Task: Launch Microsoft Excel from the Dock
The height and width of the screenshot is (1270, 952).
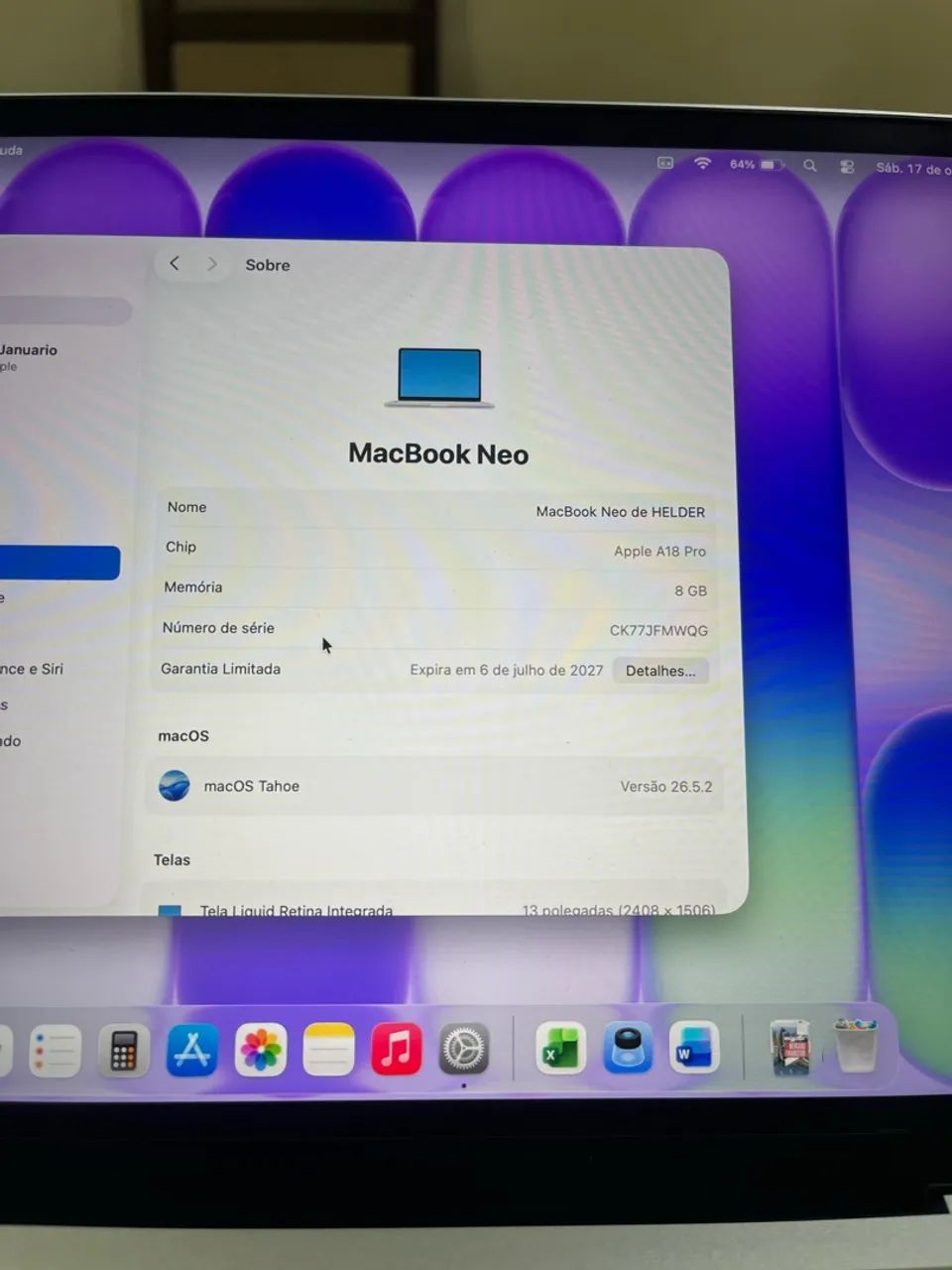Action: click(560, 1048)
